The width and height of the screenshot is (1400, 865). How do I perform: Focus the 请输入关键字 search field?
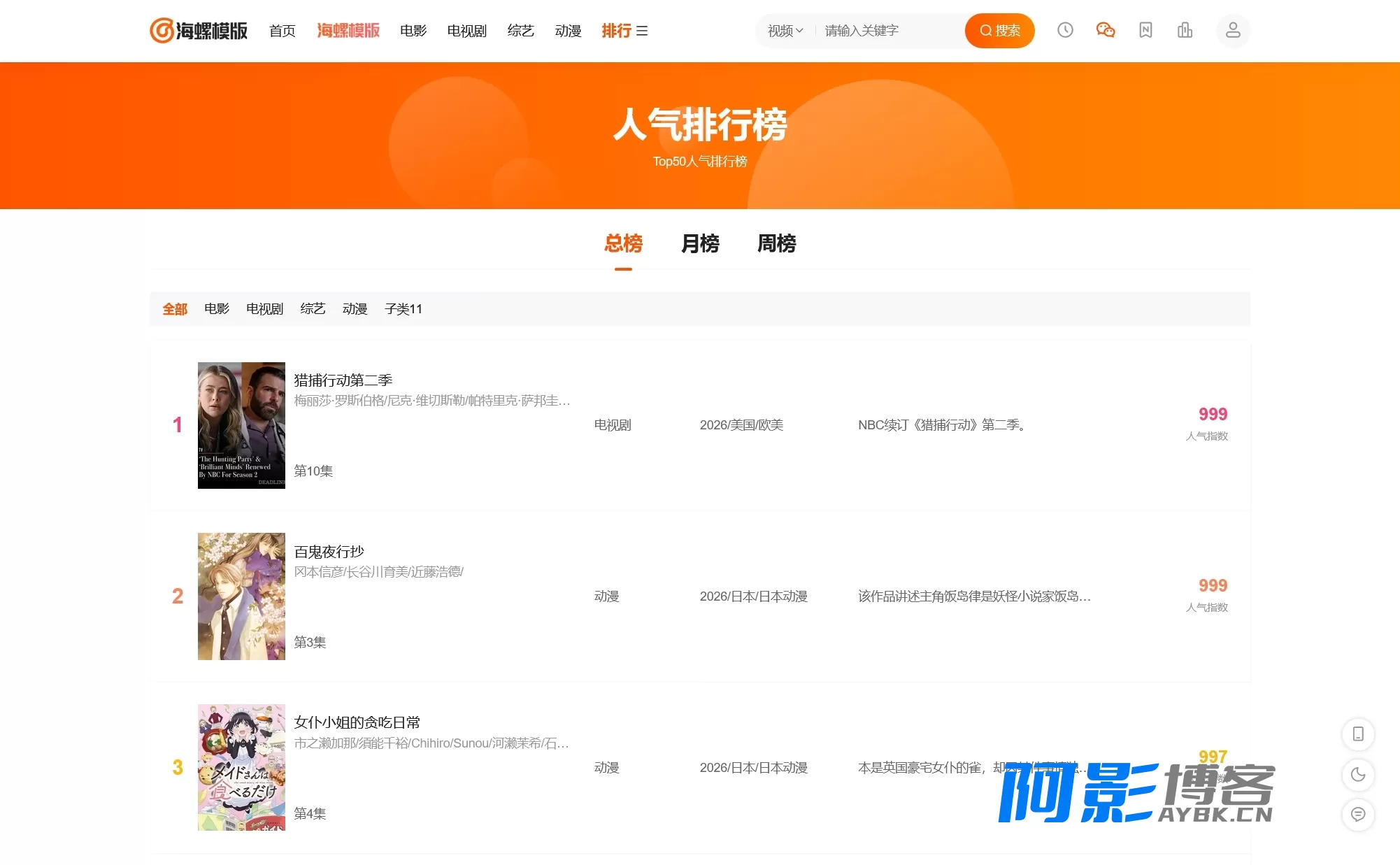coord(890,31)
